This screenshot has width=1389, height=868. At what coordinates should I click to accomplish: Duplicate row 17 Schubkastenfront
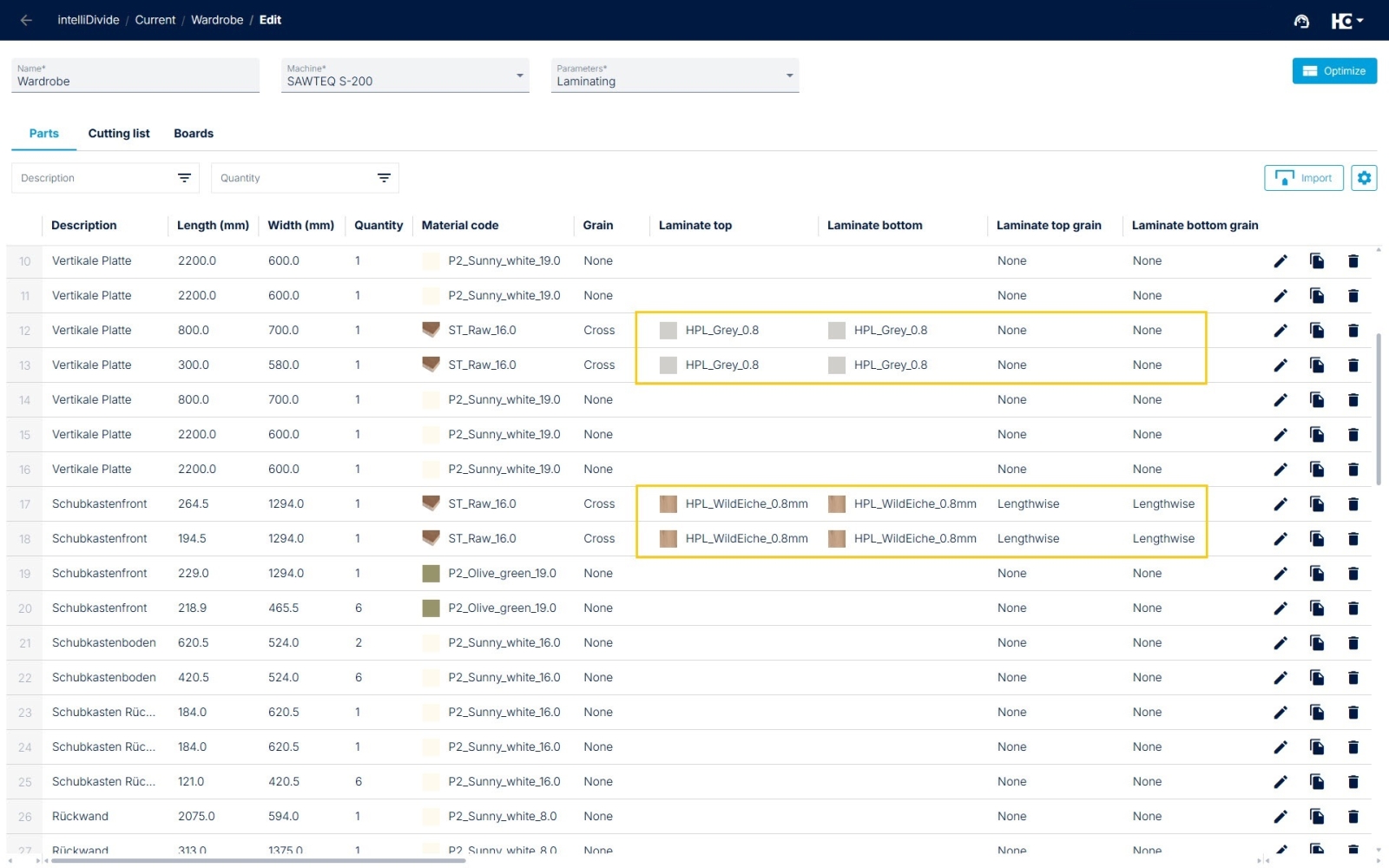[x=1317, y=504]
